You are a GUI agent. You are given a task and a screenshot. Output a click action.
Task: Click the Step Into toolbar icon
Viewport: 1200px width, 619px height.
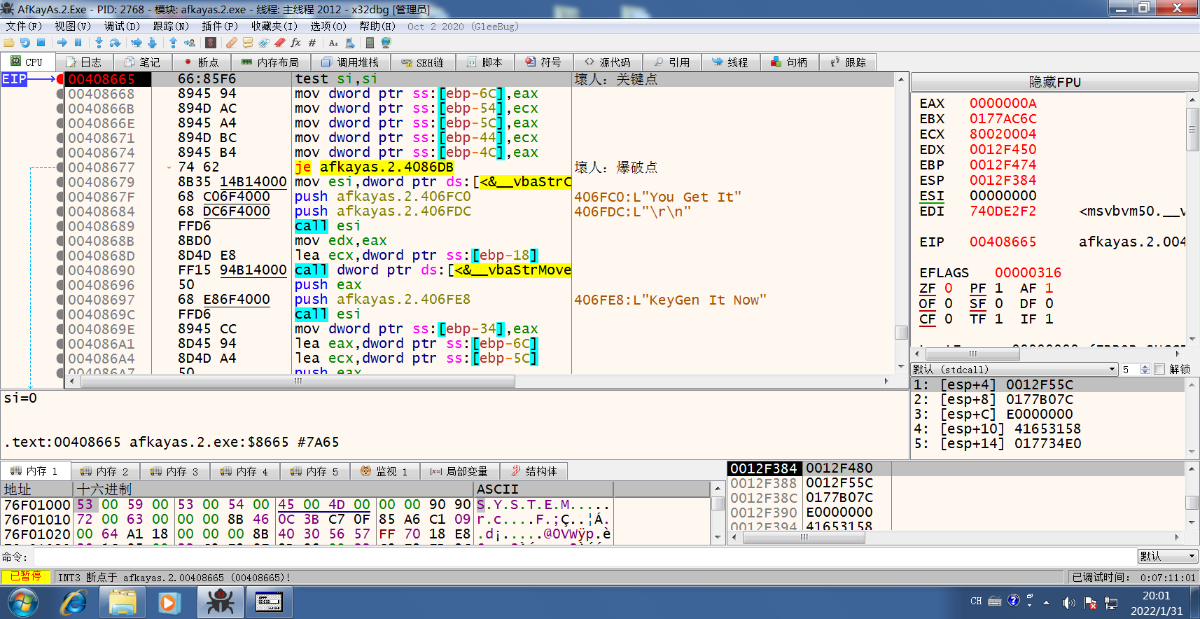pos(98,43)
